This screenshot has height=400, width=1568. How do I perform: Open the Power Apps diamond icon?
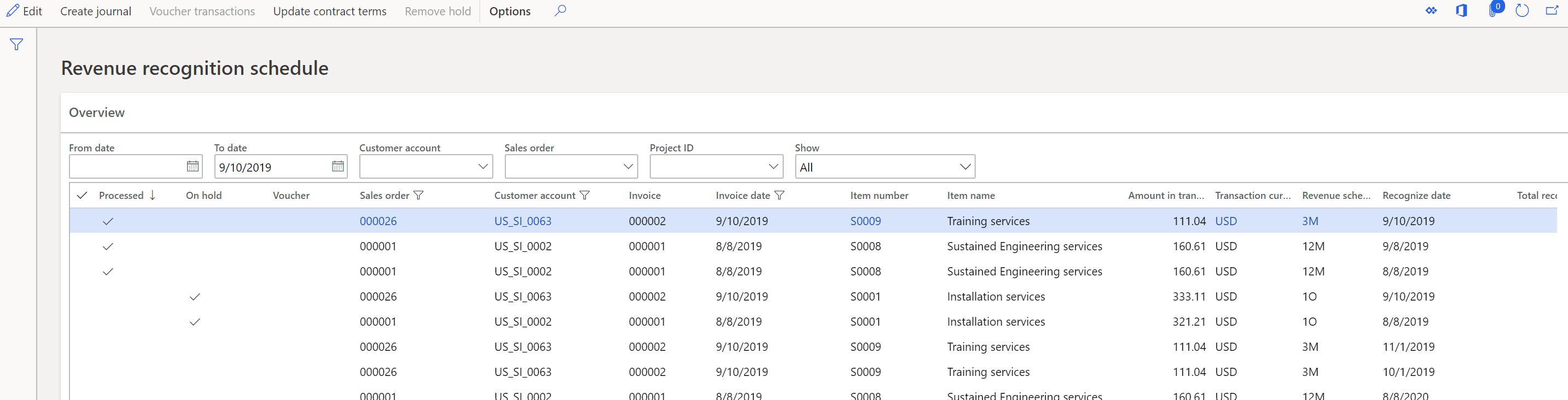[x=1431, y=11]
